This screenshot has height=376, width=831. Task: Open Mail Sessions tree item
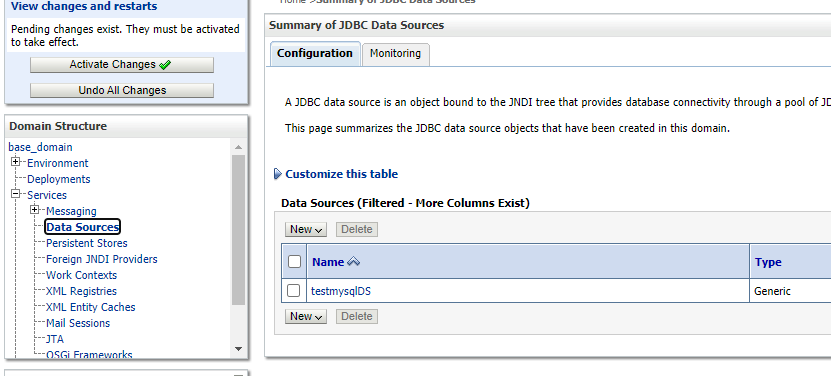tap(78, 322)
